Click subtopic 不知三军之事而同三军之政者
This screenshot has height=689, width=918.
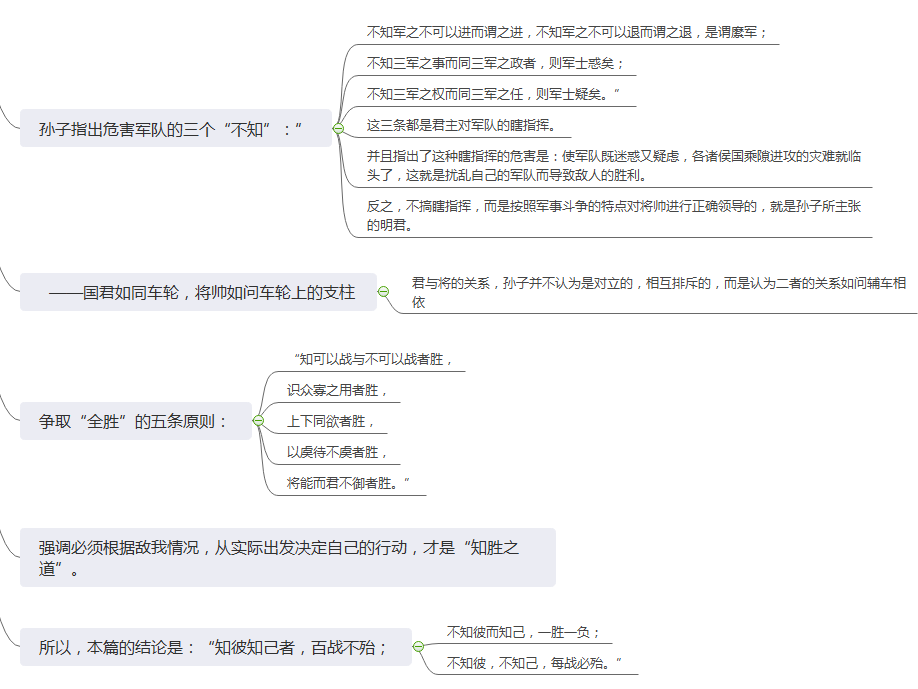click(495, 63)
